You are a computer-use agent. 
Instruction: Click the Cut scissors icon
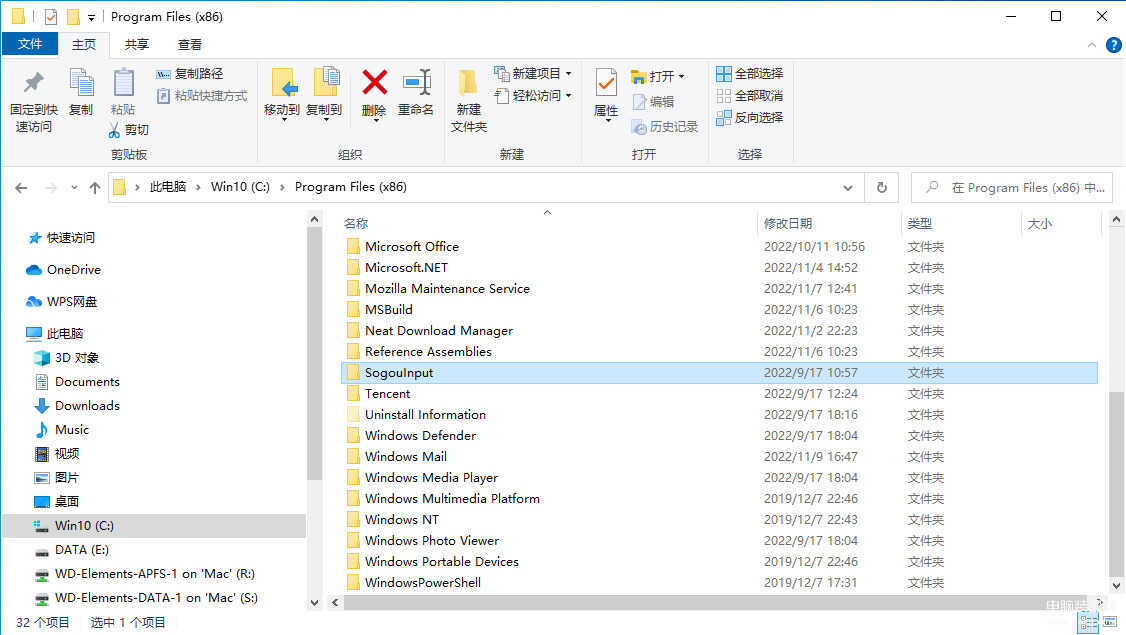tap(114, 130)
